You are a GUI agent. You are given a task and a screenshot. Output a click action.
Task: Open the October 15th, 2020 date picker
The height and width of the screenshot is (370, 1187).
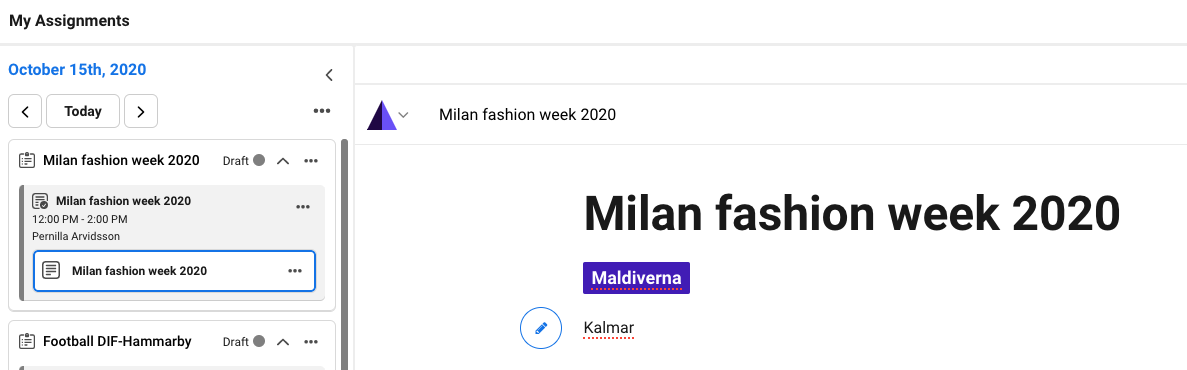click(x=77, y=70)
